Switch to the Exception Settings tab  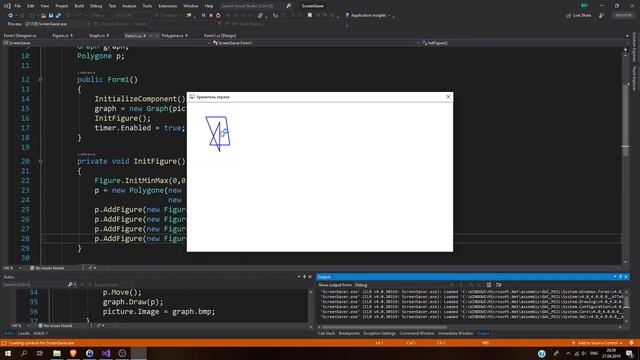[380, 333]
